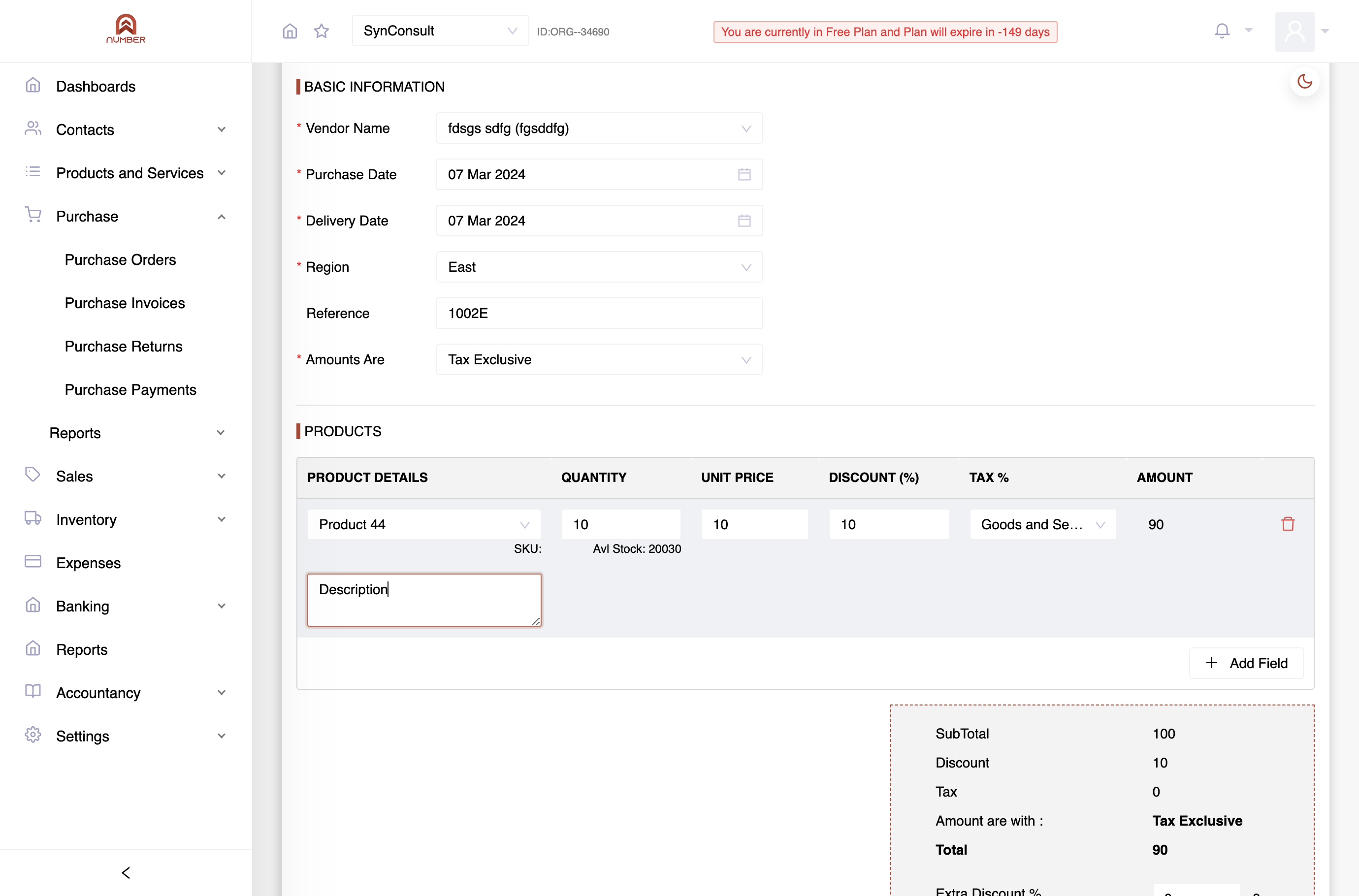Click the Contacts people icon
Image resolution: width=1359 pixels, height=896 pixels.
point(33,128)
